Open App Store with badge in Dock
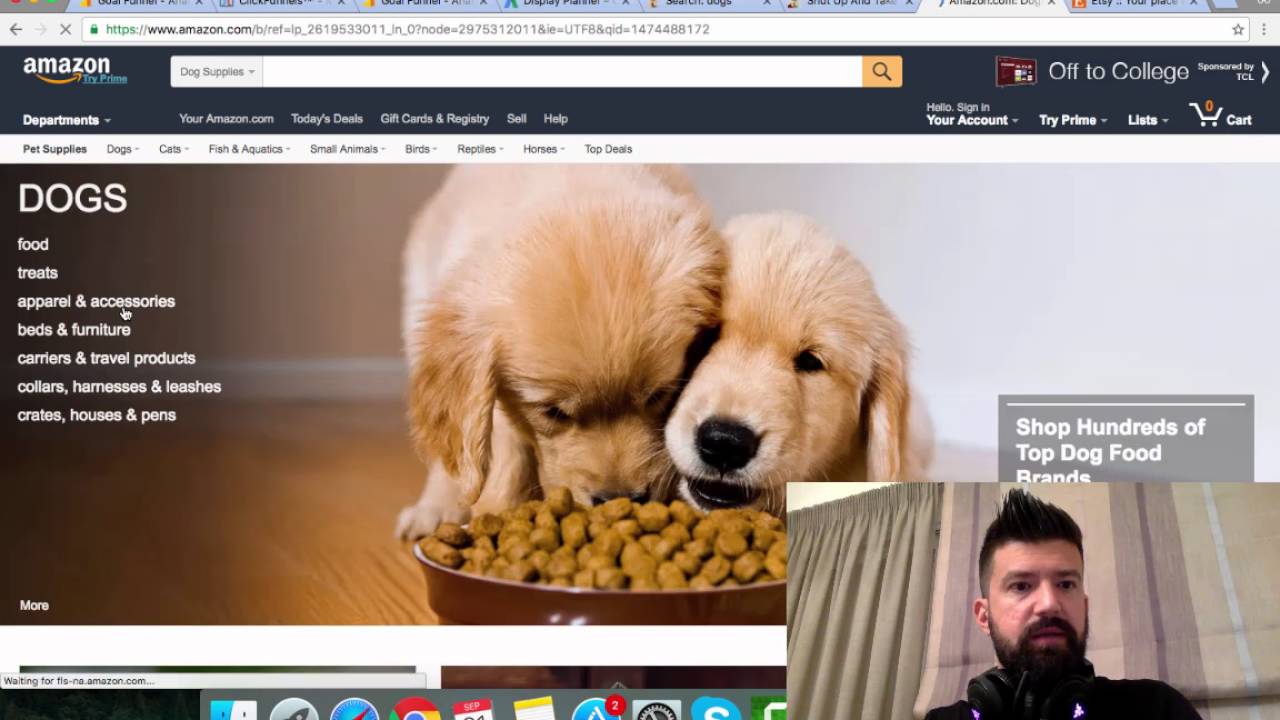The width and height of the screenshot is (1280, 720). pyautogui.click(x=597, y=708)
